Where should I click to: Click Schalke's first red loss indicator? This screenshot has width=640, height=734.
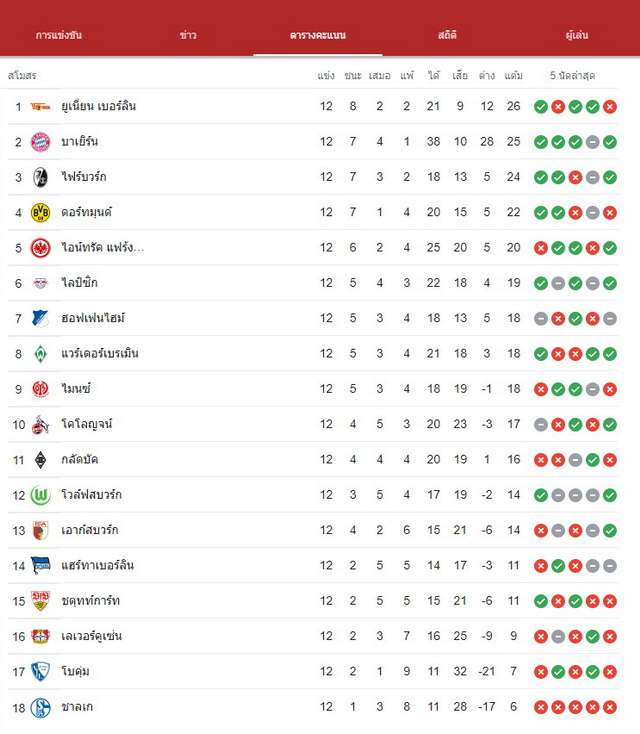(x=541, y=707)
